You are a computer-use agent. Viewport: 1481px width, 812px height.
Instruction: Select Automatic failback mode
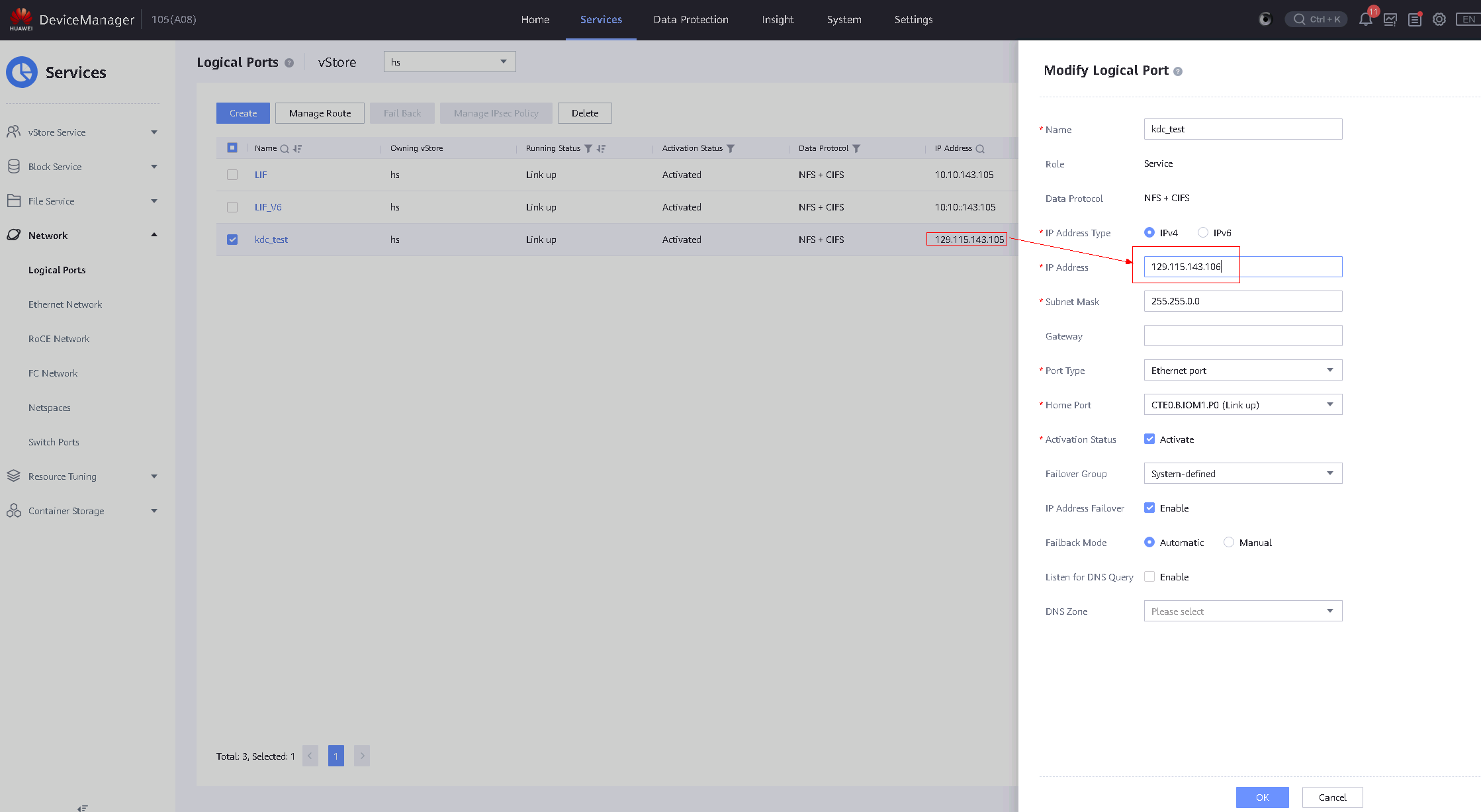pos(1149,542)
